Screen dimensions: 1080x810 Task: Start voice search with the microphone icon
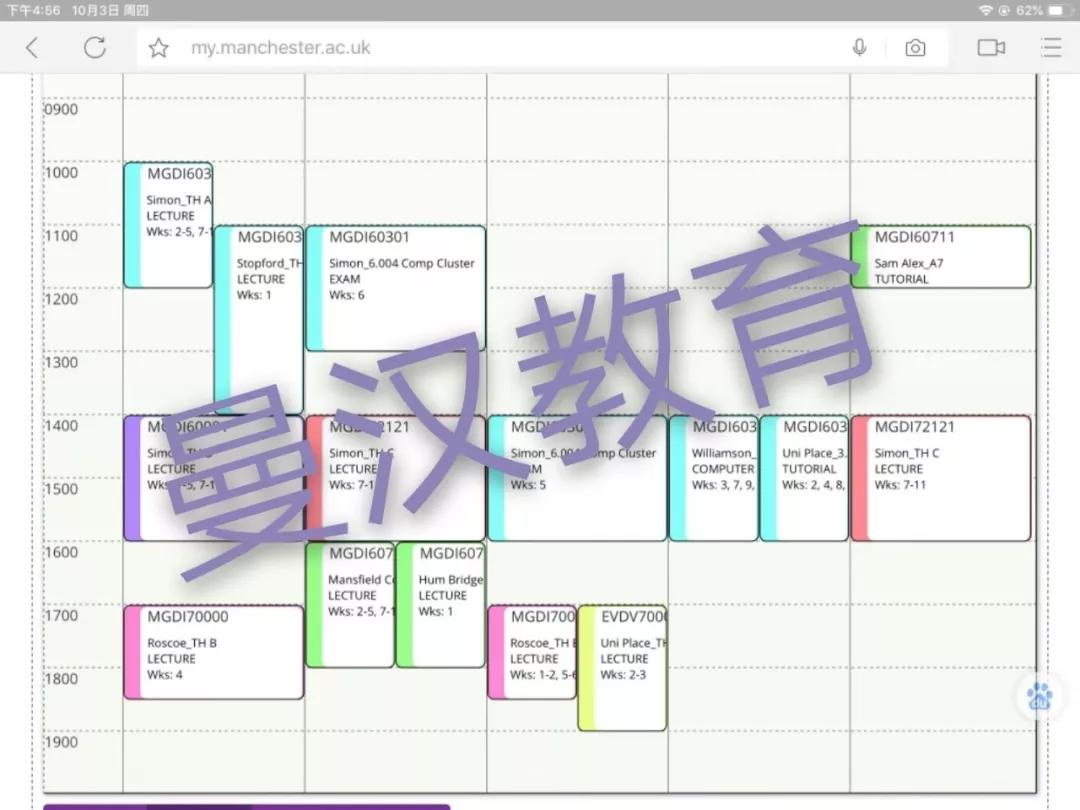pyautogui.click(x=859, y=46)
